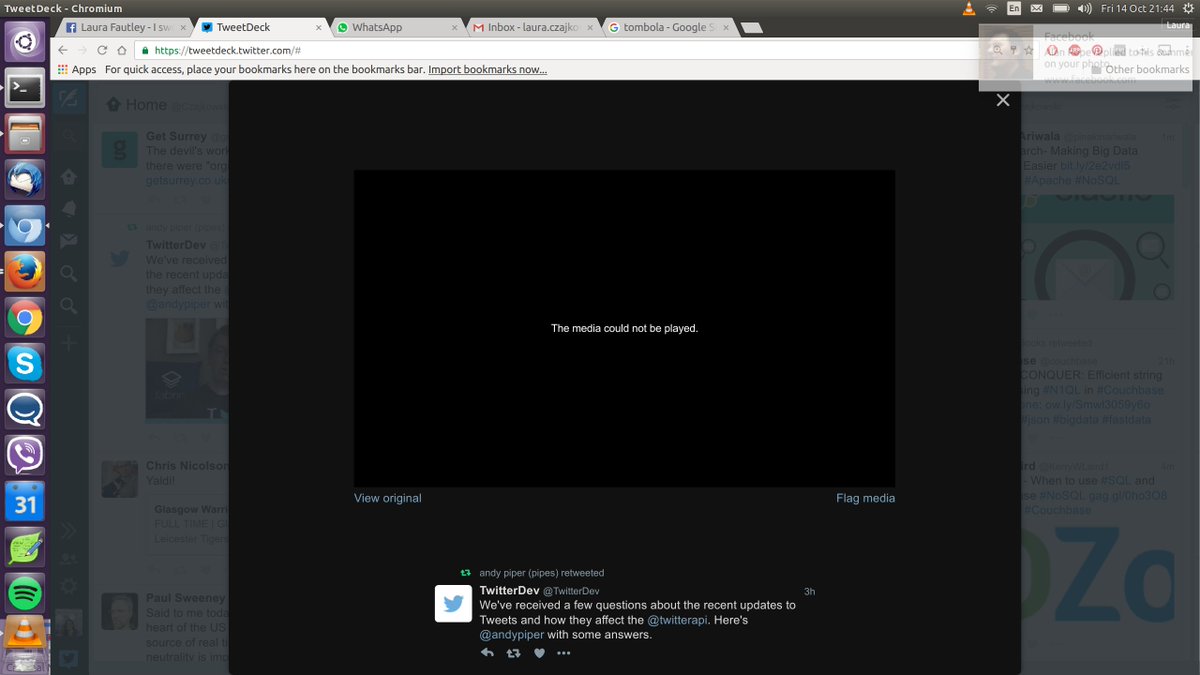Click the black media player area
Image resolution: width=1200 pixels, height=675 pixels.
(x=624, y=328)
